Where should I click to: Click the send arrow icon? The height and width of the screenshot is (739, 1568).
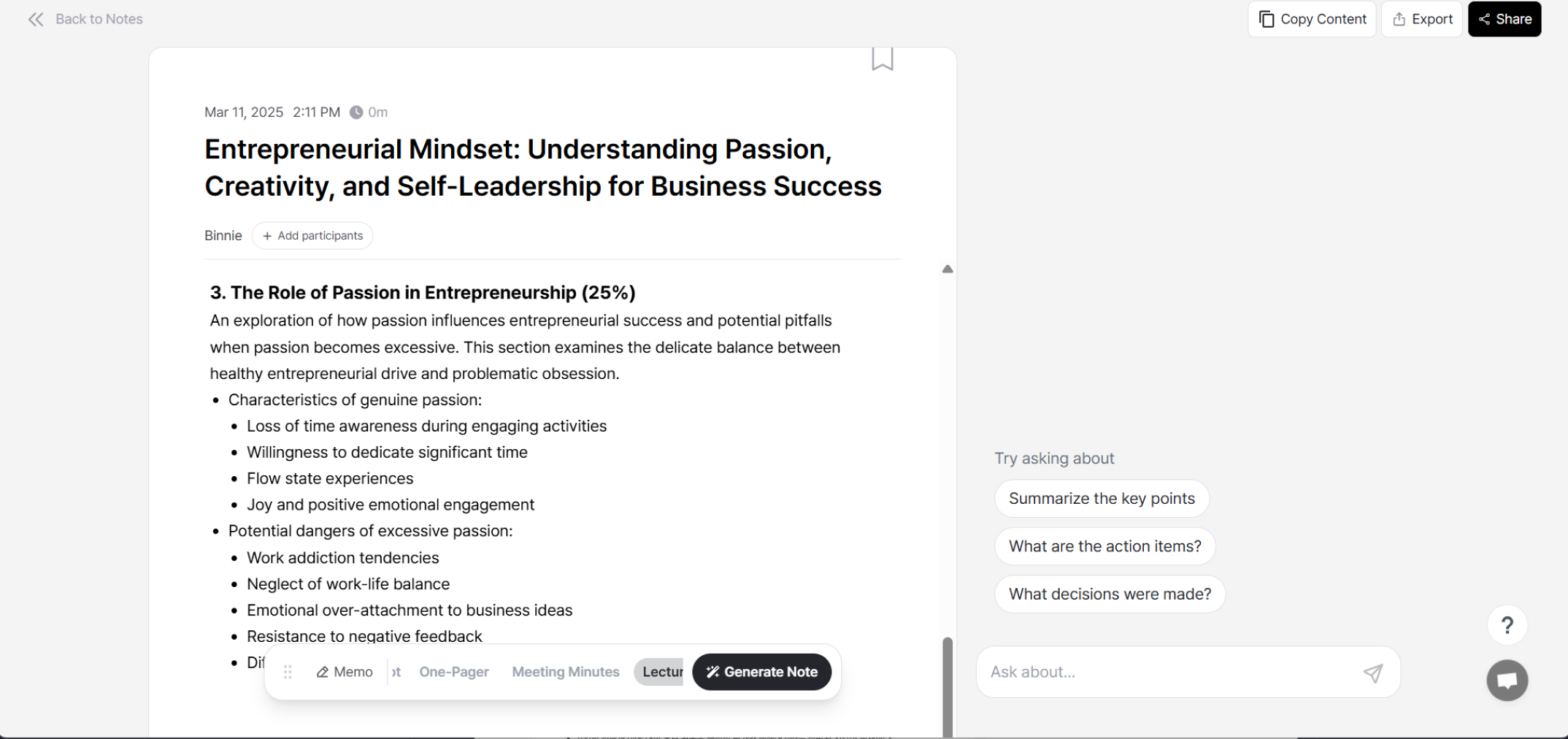tap(1372, 673)
